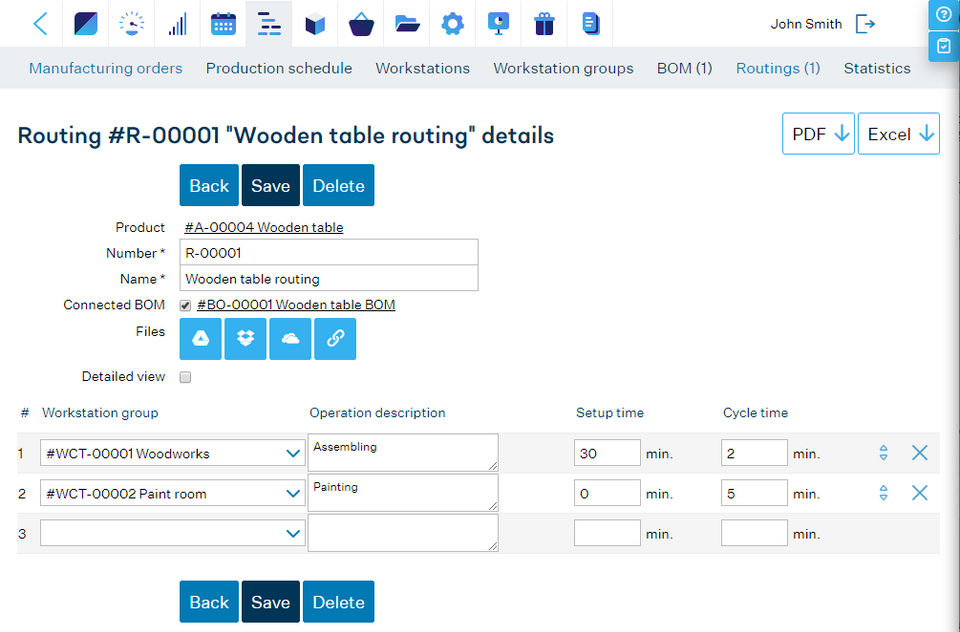Open the Workstation groups tab
Viewport: 960px width, 632px height.
click(563, 68)
